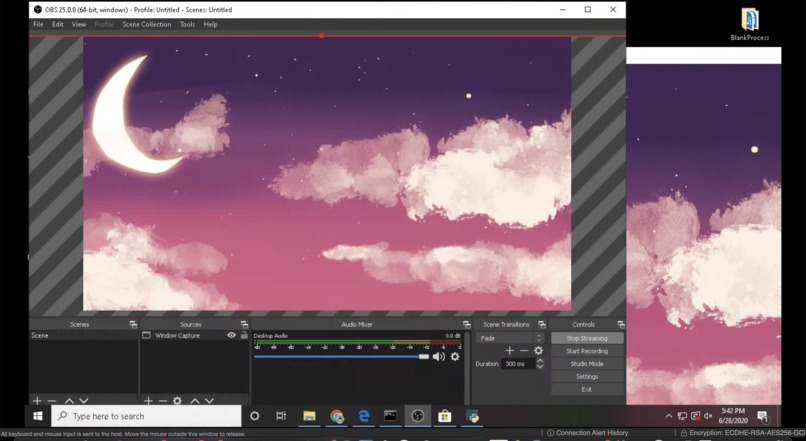Open Microsoft Store from taskbar
This screenshot has width=806, height=441.
445,416
